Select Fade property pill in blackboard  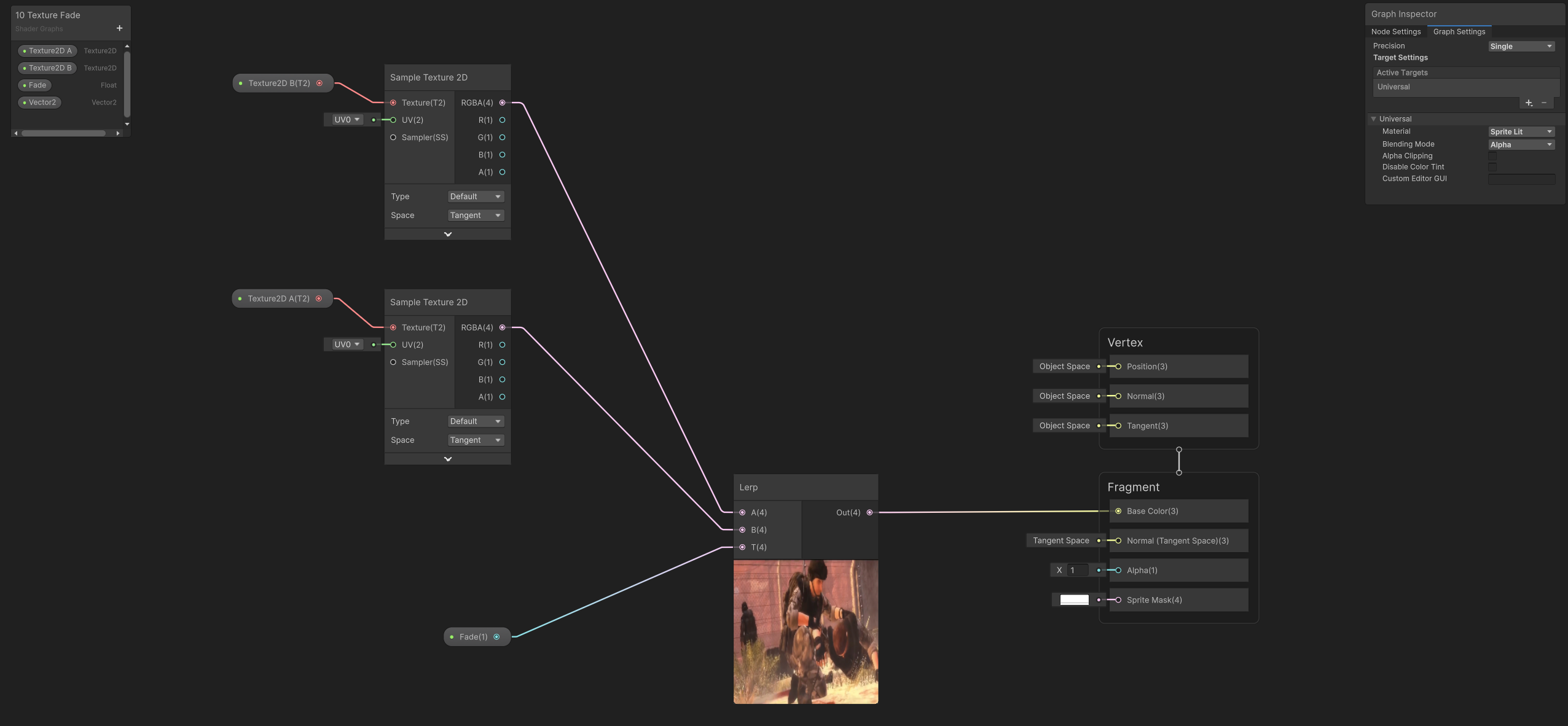(x=35, y=85)
